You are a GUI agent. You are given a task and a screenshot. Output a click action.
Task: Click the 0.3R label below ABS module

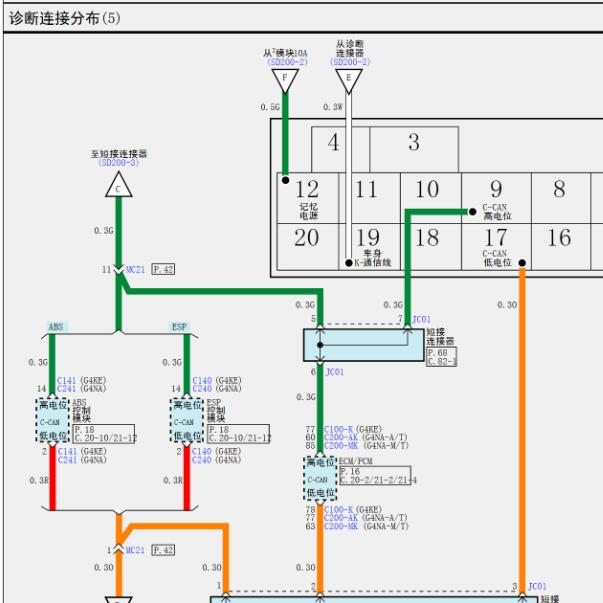click(39, 480)
